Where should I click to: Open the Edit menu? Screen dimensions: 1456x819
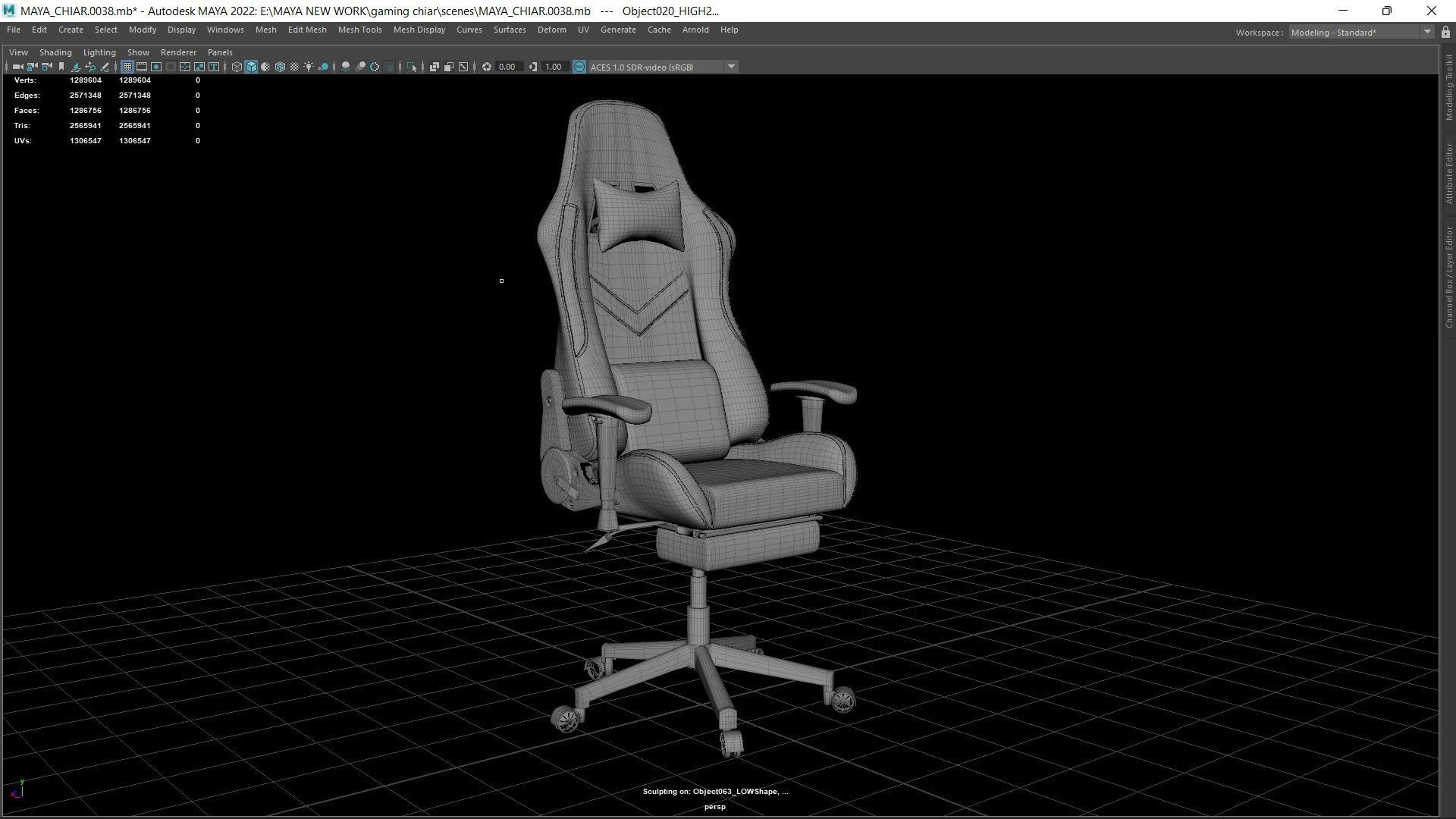[39, 30]
